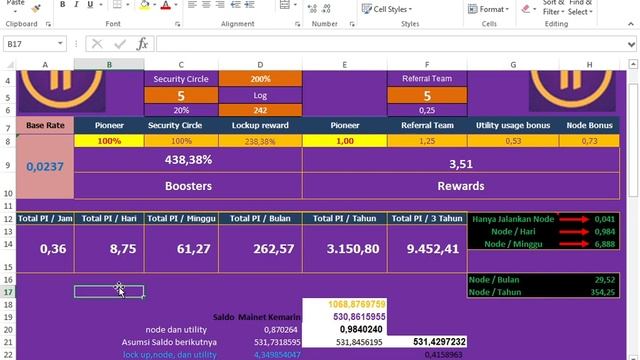Expand the formula bar
Screen dimensions: 640x360
[x=631, y=44]
